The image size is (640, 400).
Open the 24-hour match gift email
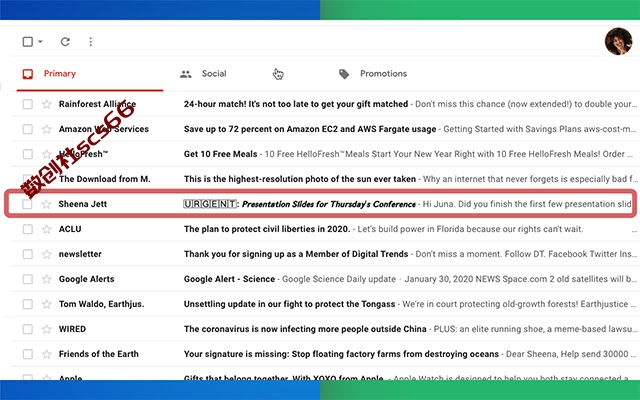click(296, 104)
